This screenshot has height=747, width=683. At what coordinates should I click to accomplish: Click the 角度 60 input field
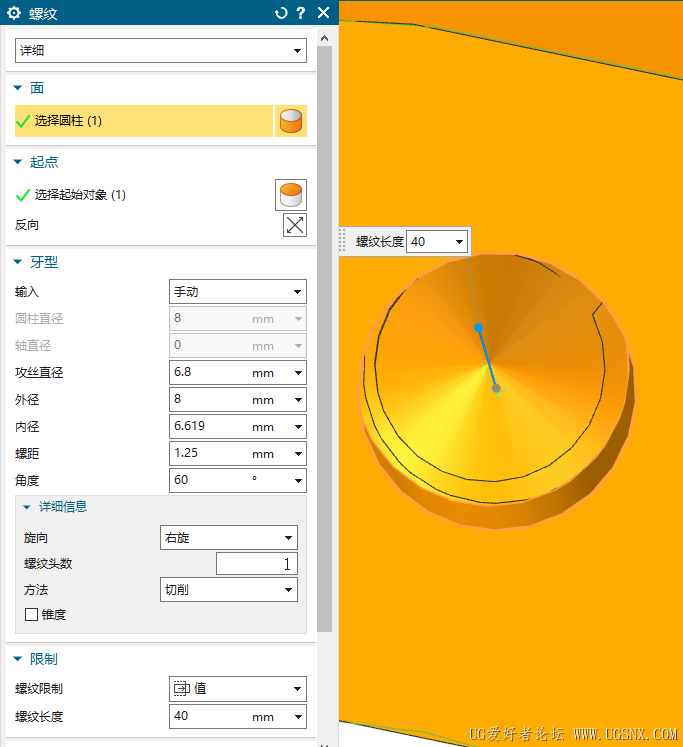(210, 480)
